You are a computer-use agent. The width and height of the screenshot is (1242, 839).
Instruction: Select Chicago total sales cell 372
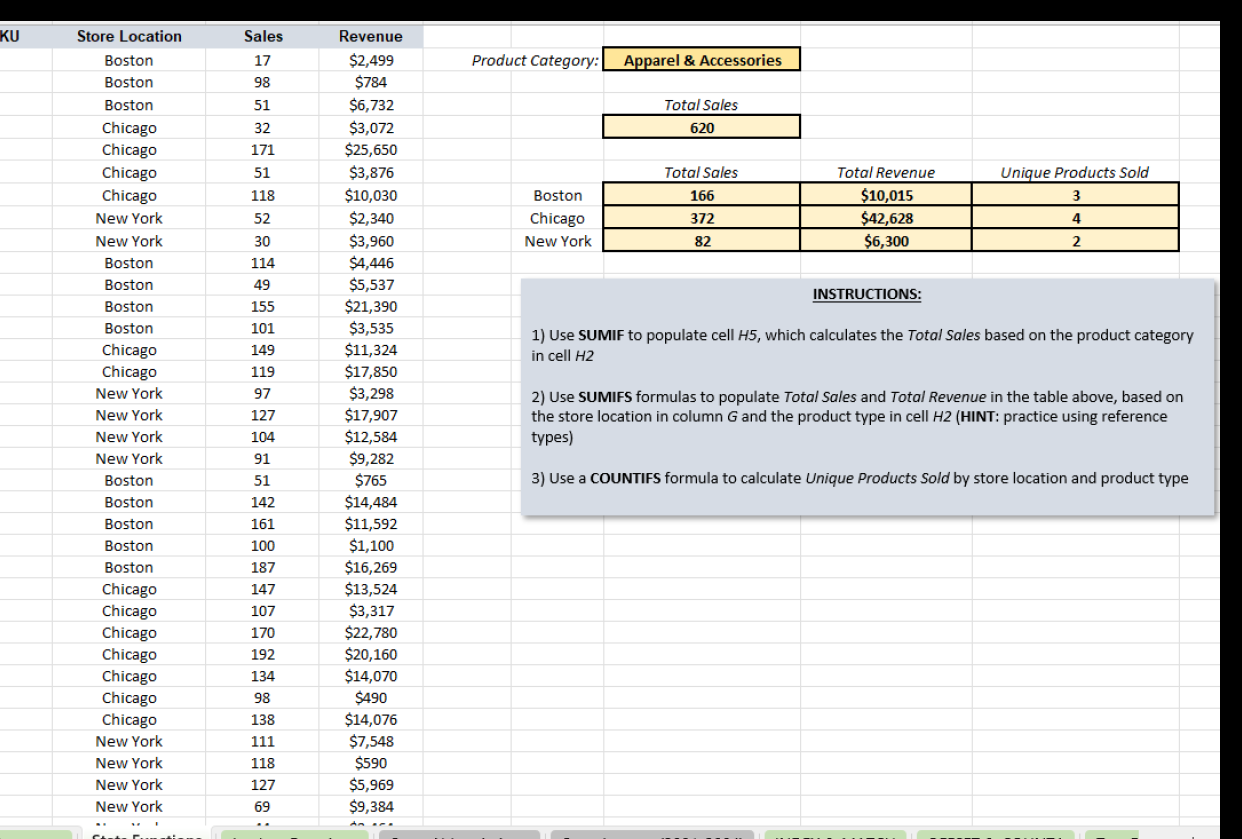point(702,218)
